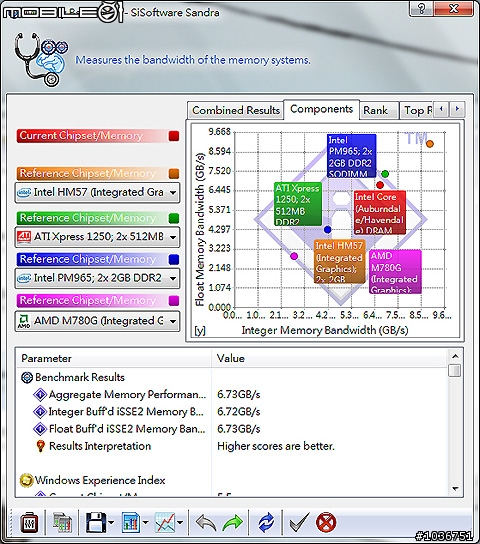Click the bar chart view icon
Screen dimensions: 480x544
pyautogui.click(x=131, y=522)
